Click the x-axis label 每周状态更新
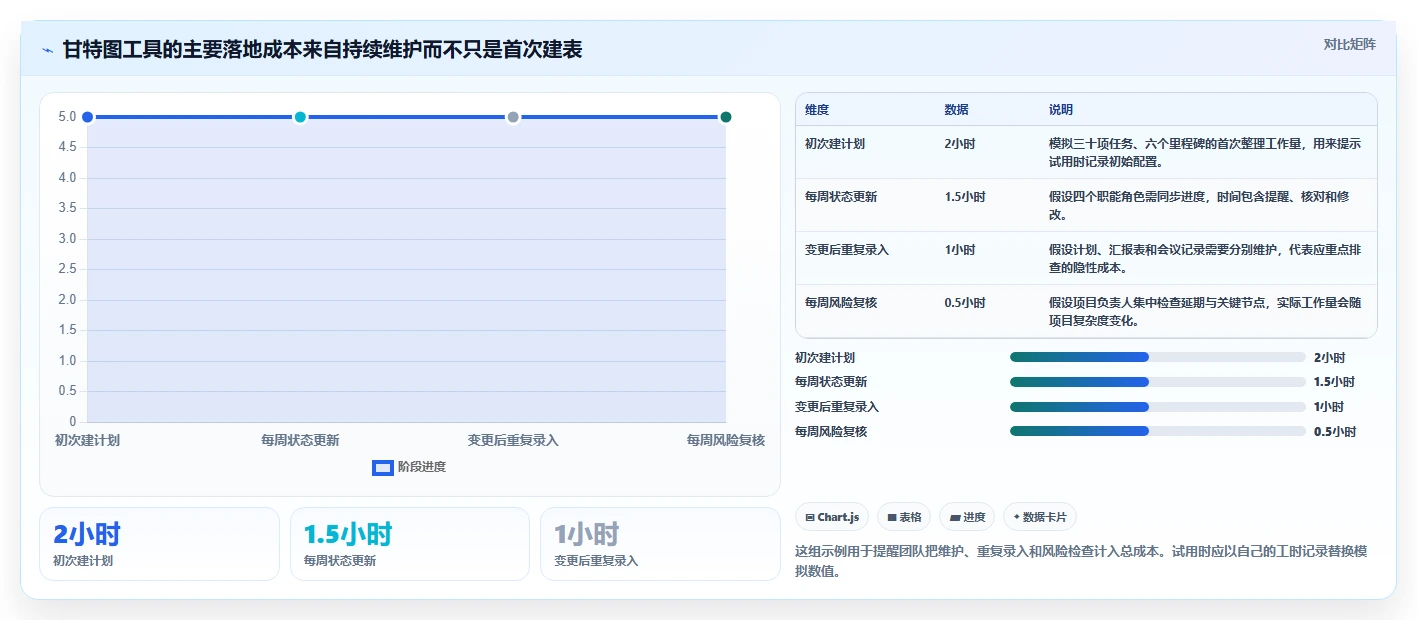1417x620 pixels. pos(300,440)
